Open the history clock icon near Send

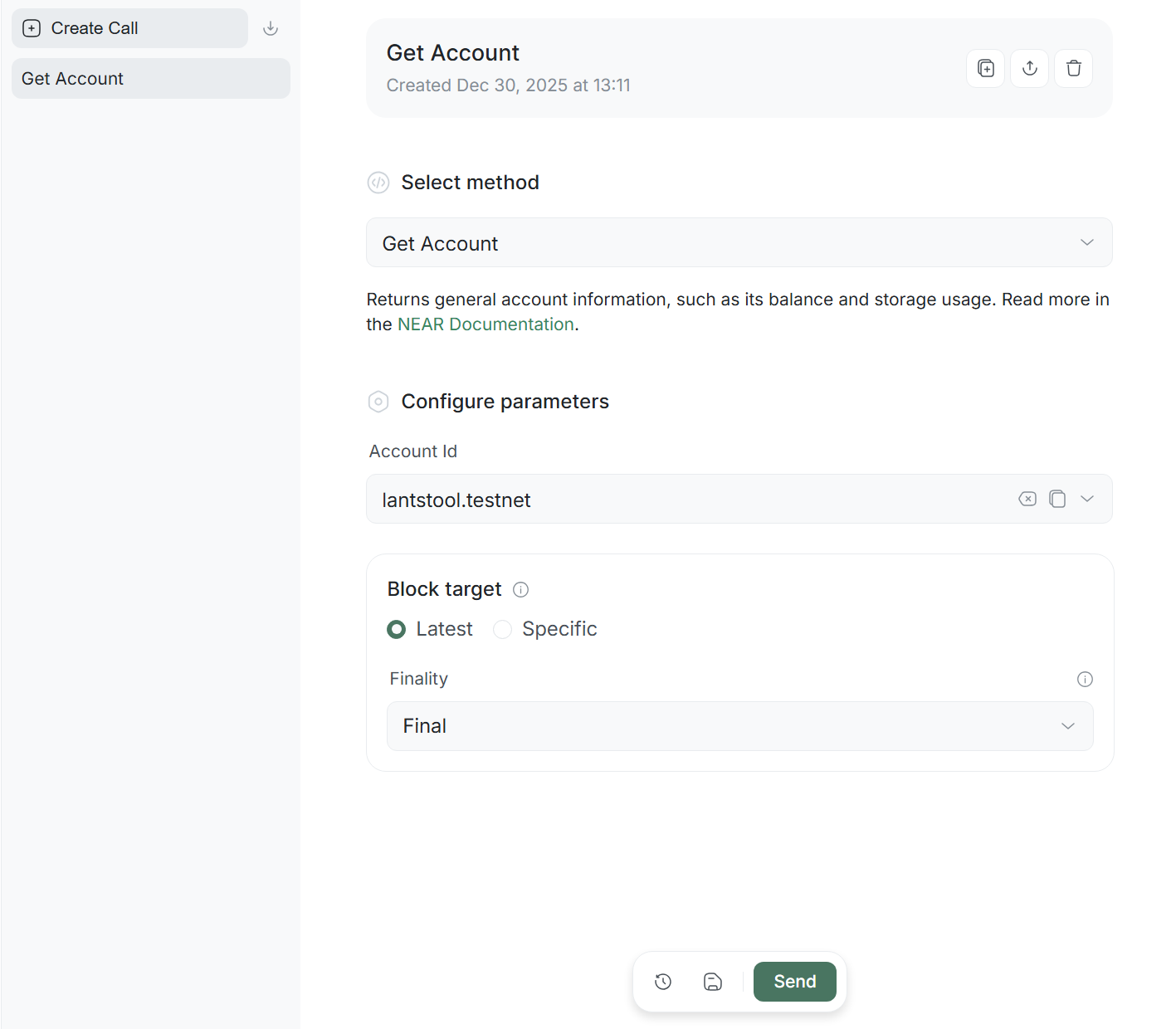point(662,982)
